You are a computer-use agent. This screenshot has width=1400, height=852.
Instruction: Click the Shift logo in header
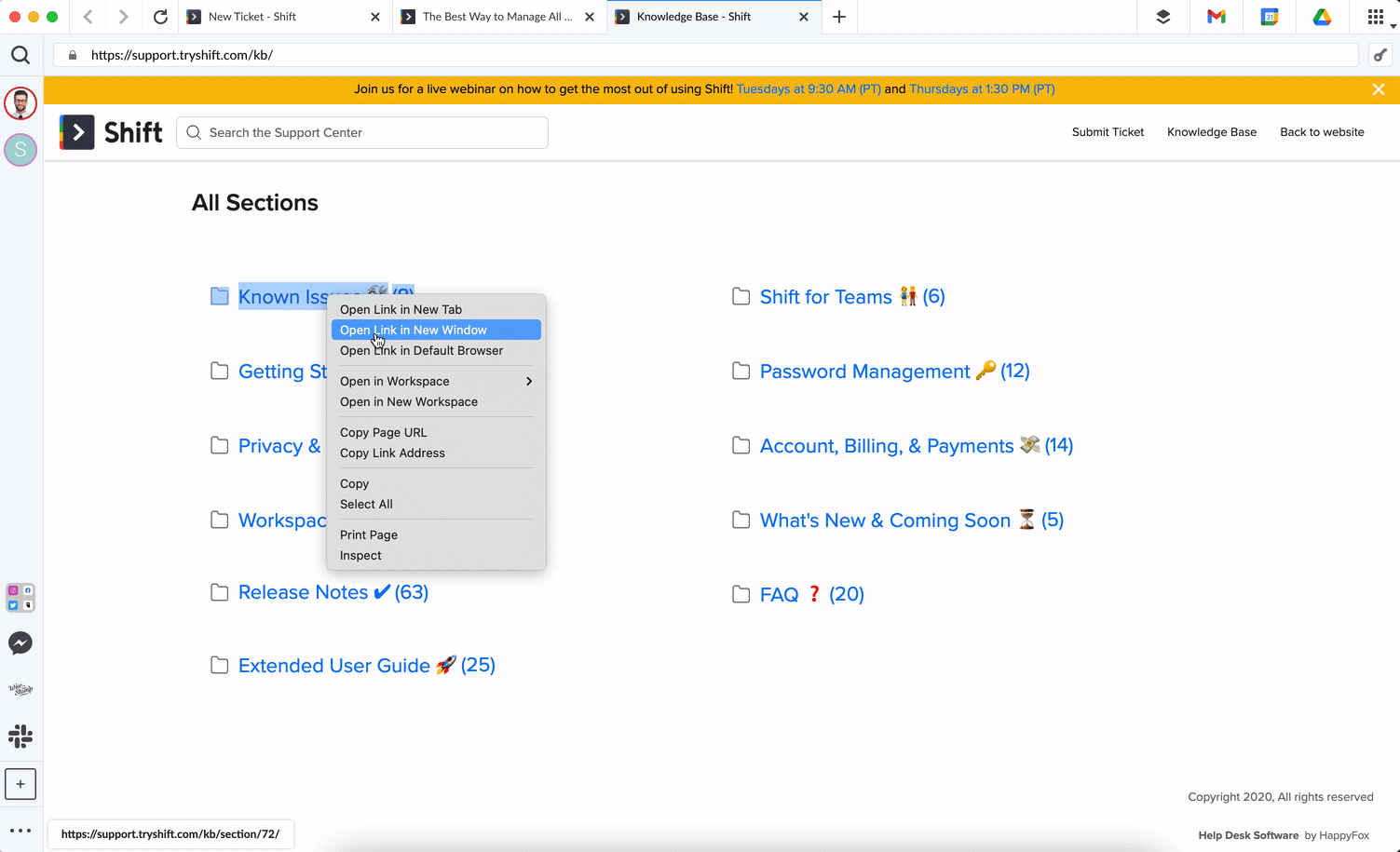pos(112,132)
